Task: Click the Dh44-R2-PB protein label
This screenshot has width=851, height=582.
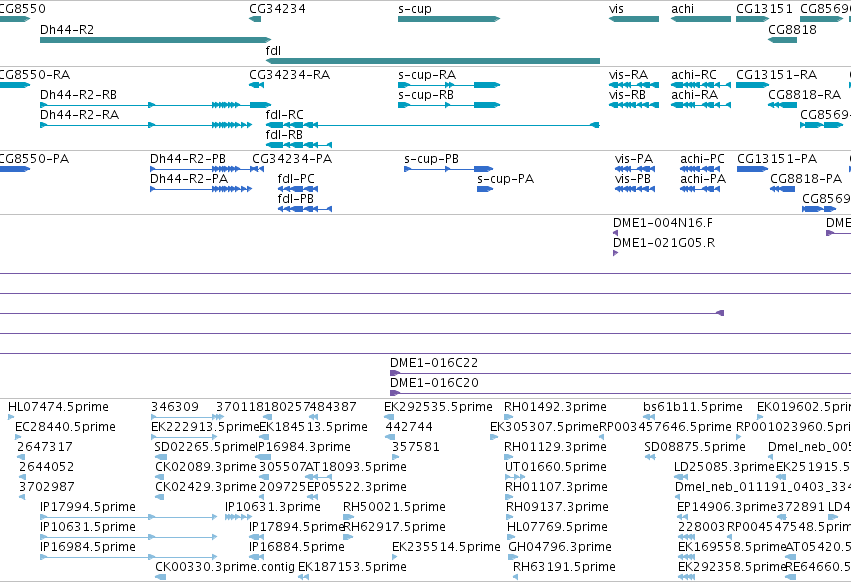Action: (188, 159)
